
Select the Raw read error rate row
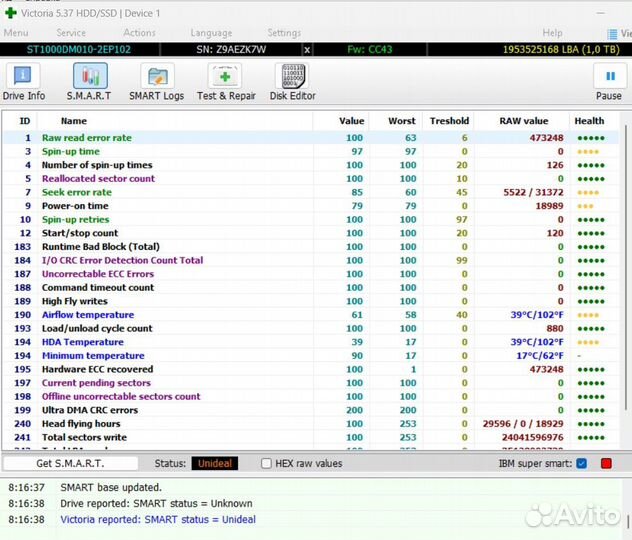(310, 138)
